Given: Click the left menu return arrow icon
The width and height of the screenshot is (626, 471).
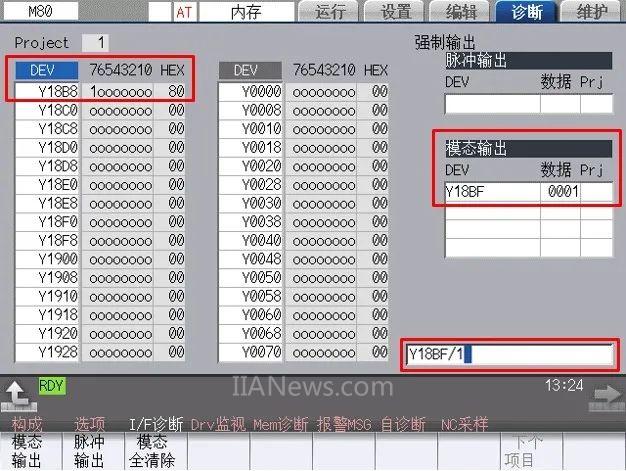Looking at the screenshot, I should pyautogui.click(x=19, y=393).
